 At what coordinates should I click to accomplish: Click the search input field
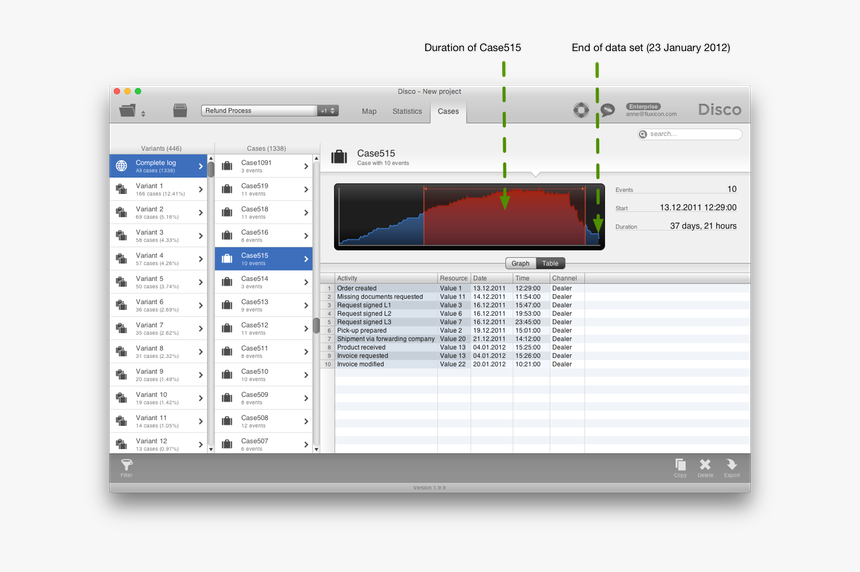tap(694, 134)
